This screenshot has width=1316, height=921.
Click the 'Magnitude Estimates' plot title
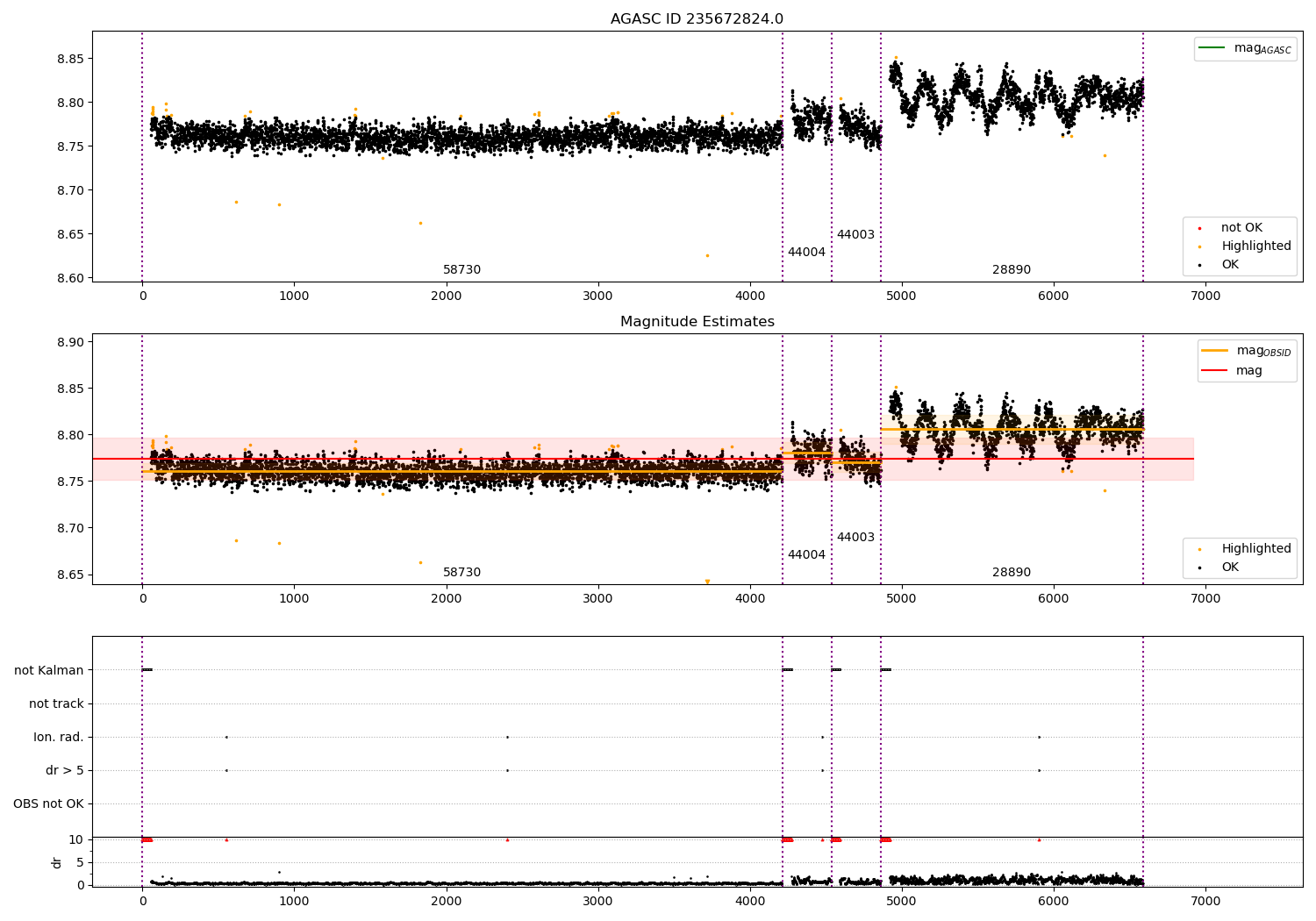pyautogui.click(x=697, y=322)
